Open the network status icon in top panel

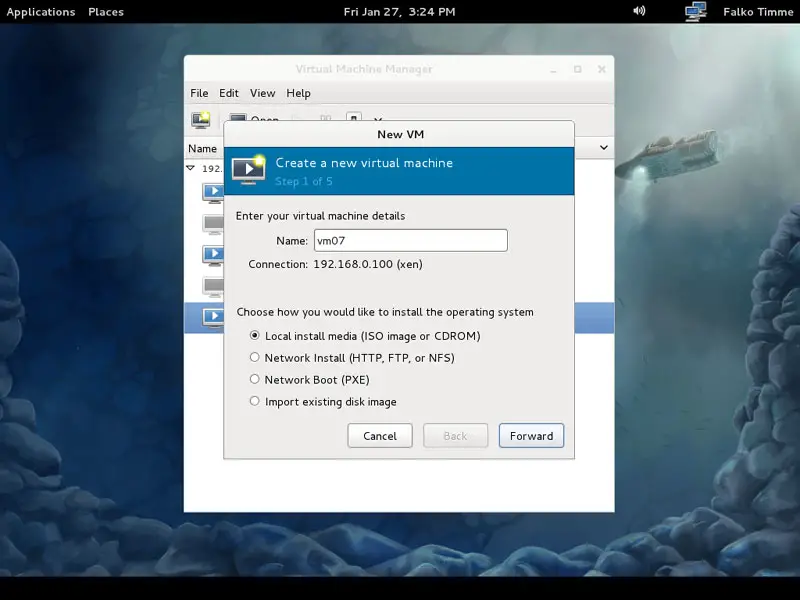click(x=695, y=11)
